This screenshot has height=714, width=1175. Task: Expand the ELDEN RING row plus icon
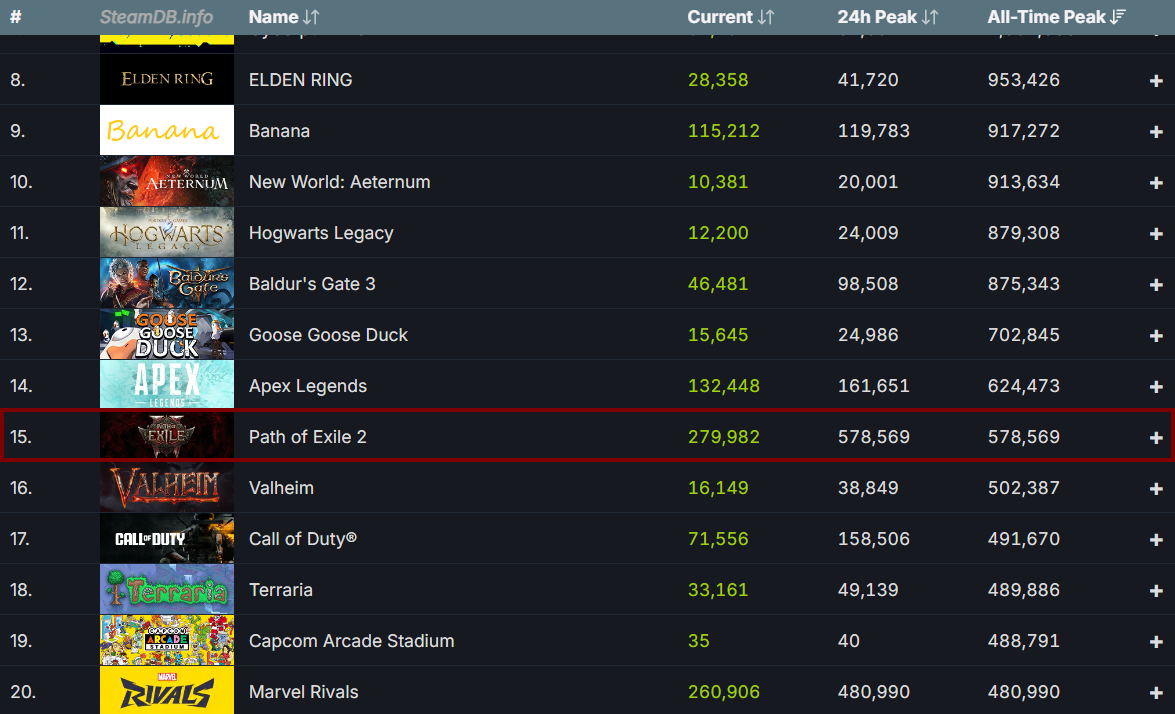coord(1156,80)
